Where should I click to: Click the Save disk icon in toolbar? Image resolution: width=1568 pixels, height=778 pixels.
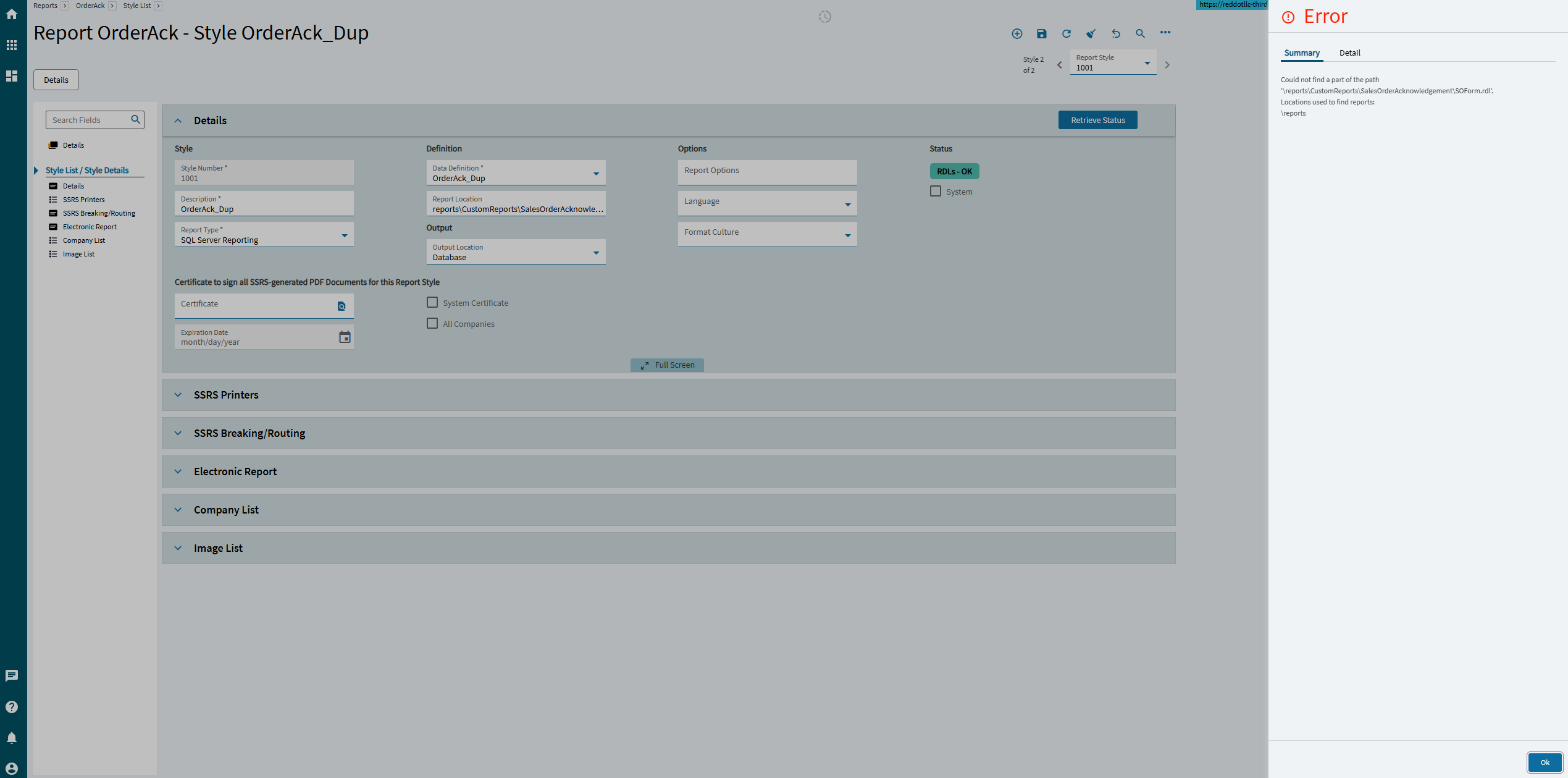(x=1041, y=33)
